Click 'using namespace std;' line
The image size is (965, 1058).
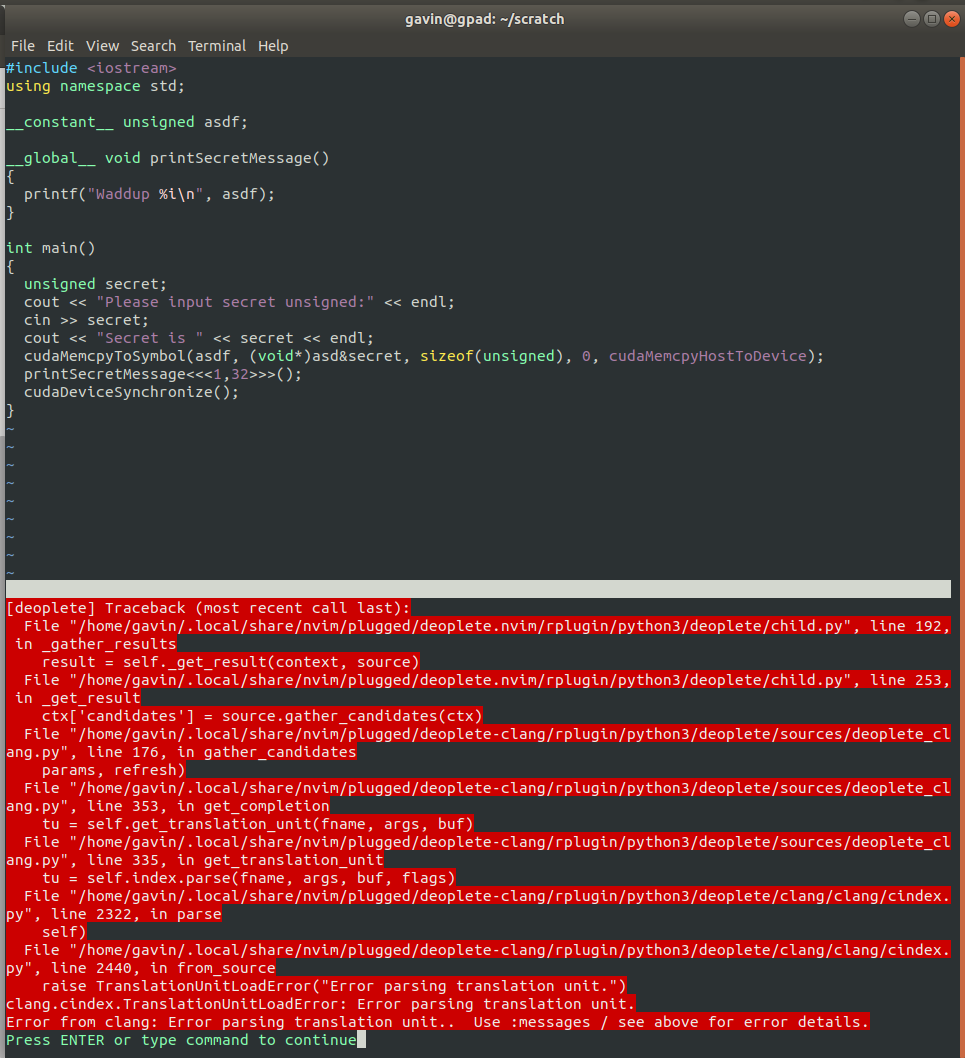click(x=95, y=86)
